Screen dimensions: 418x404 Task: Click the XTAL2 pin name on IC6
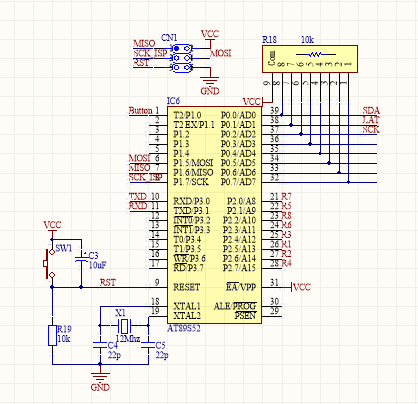pyautogui.click(x=187, y=316)
